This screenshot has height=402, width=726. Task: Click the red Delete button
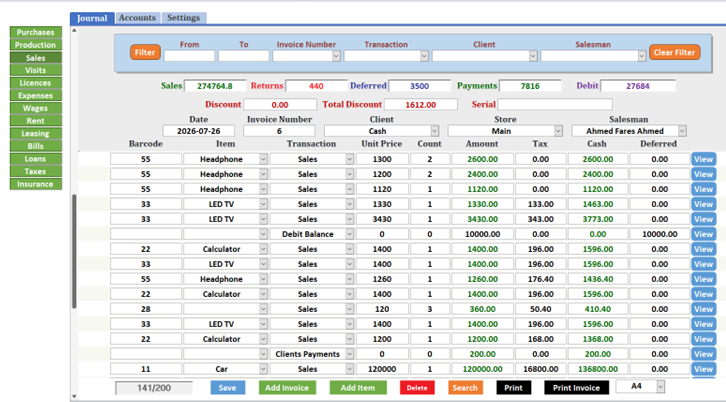pyautogui.click(x=417, y=388)
